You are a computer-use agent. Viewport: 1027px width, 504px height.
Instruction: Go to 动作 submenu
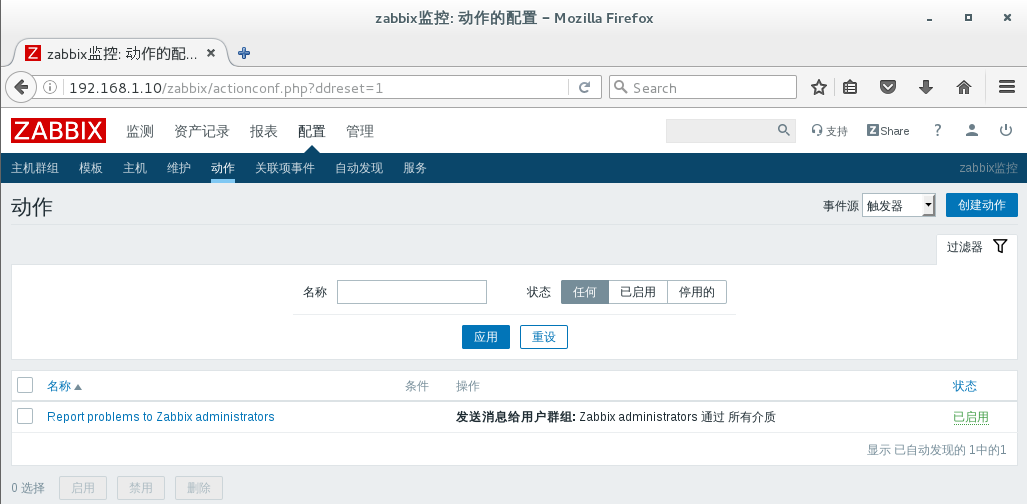(x=223, y=168)
